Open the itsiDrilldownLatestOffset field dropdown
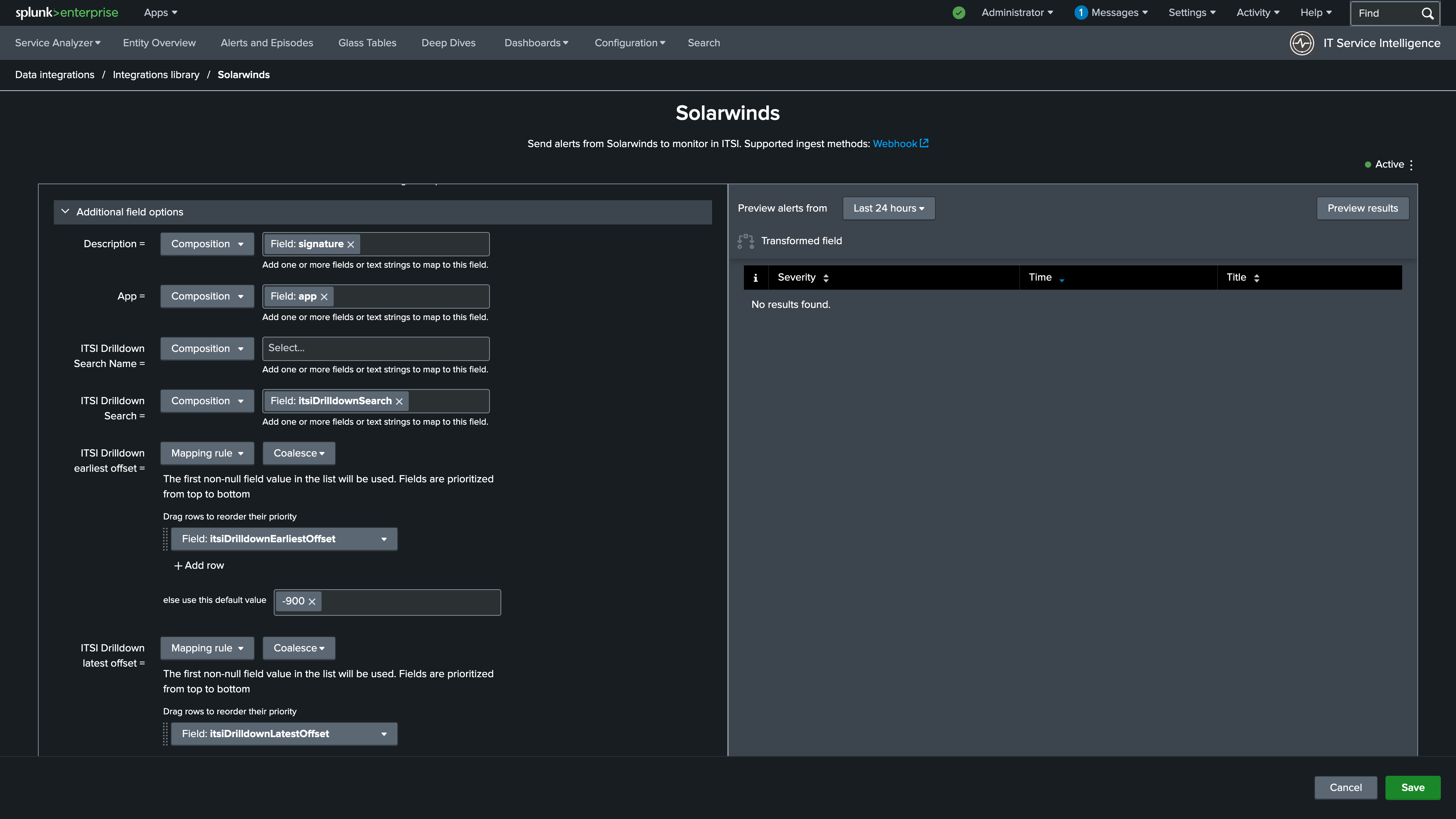Viewport: 1456px width, 819px height. 284,734
